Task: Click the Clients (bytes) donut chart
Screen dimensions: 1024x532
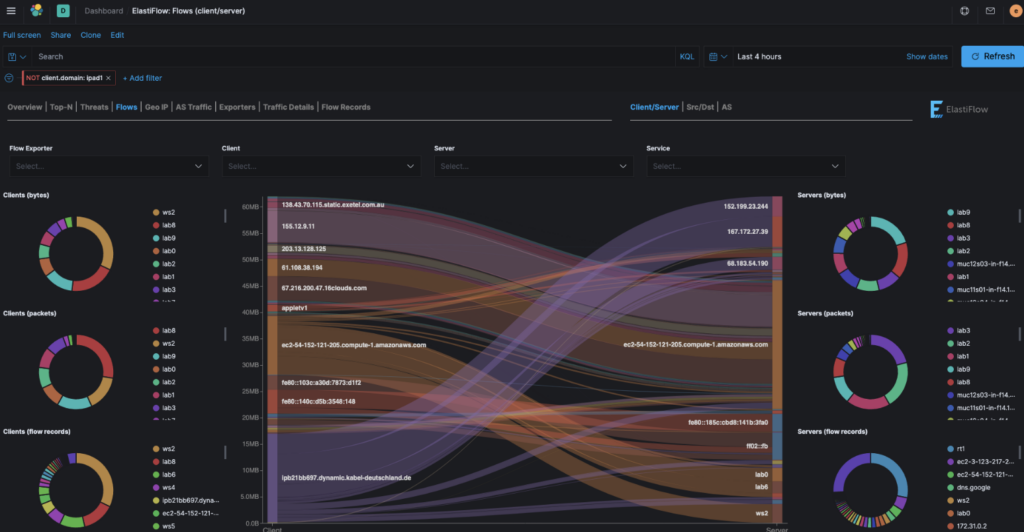Action: coord(76,253)
